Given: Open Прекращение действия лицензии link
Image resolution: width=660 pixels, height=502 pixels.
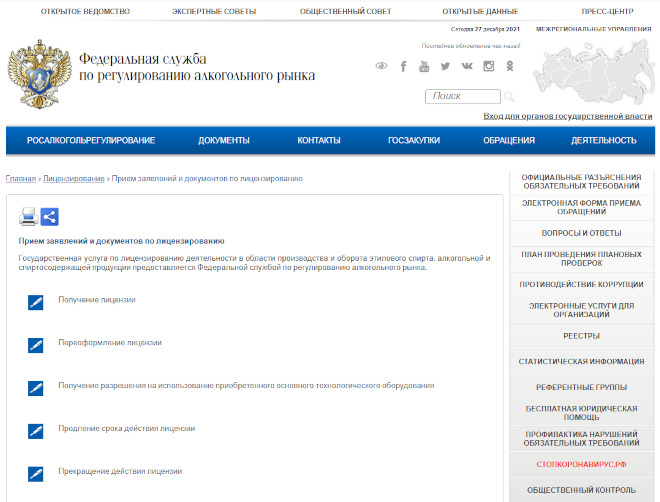Looking at the screenshot, I should pos(120,471).
